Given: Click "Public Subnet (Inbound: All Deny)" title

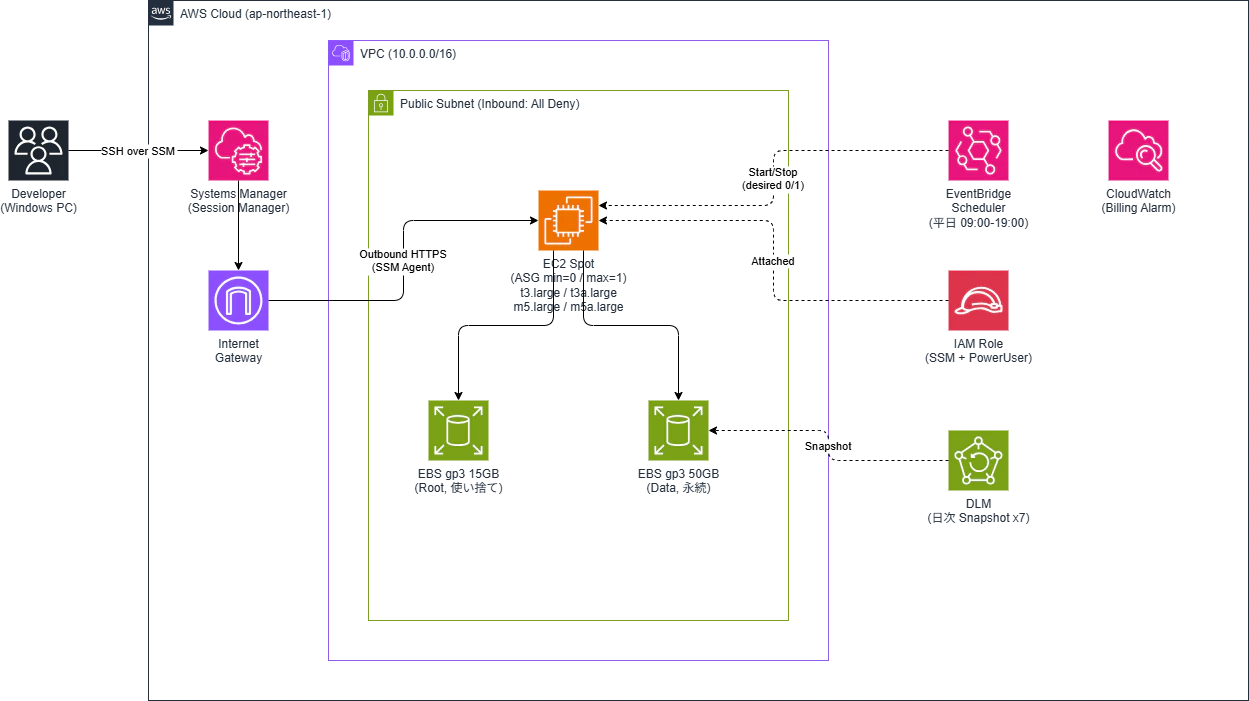Looking at the screenshot, I should [490, 103].
